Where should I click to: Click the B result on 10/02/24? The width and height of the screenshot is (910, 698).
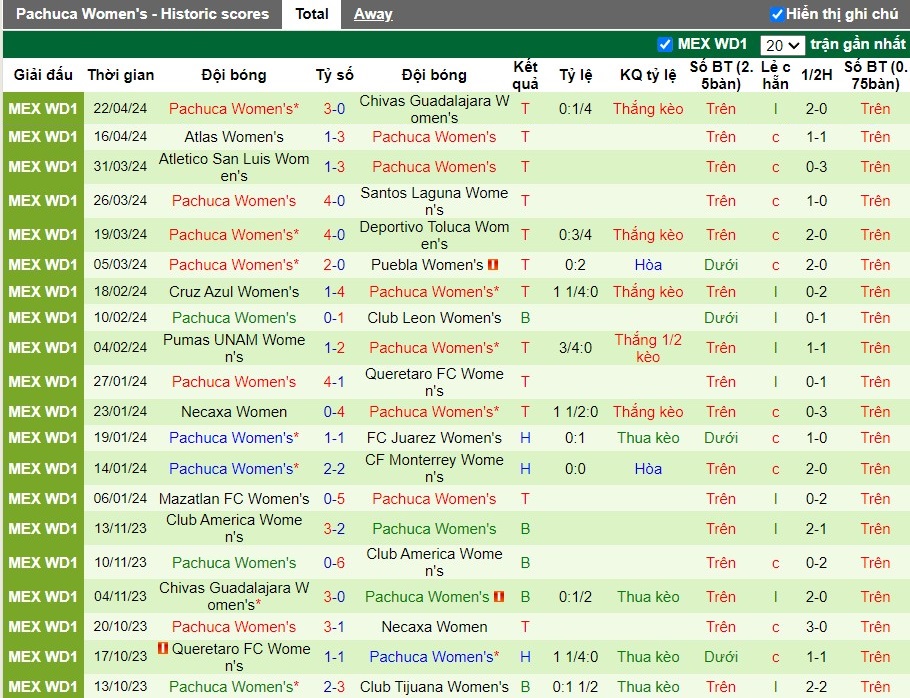pos(525,318)
